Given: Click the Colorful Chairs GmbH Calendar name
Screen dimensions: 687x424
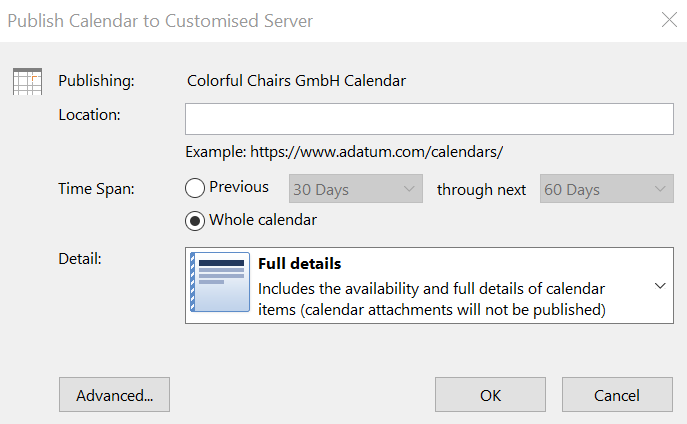Looking at the screenshot, I should pos(296,81).
